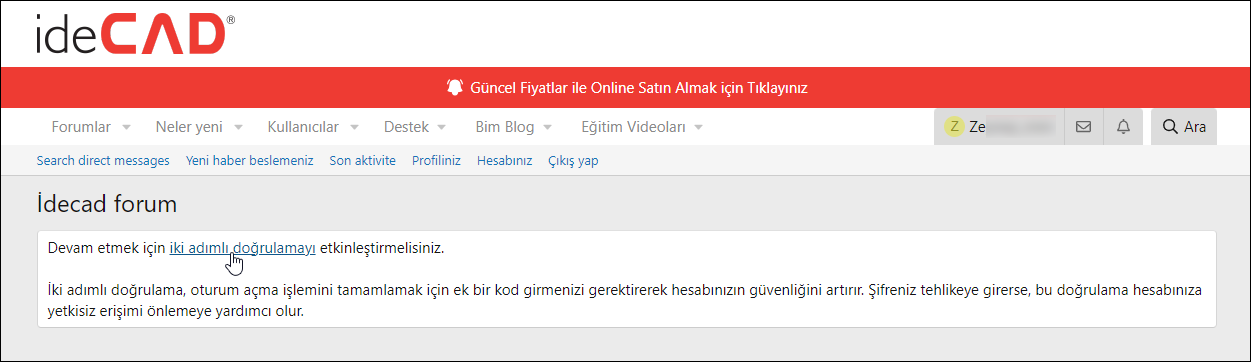Click Güncel Fiyatlar ile Online Satın Almak banner
Viewport: 1251px width, 362px height.
tap(639, 87)
